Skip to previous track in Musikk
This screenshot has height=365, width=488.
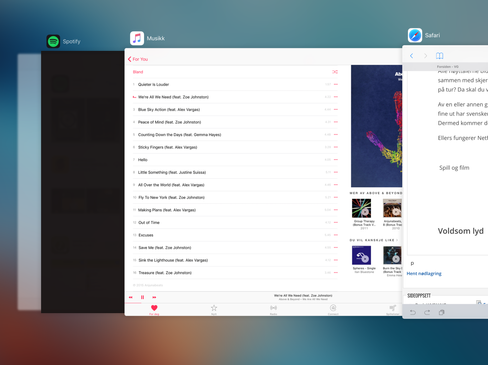point(131,297)
